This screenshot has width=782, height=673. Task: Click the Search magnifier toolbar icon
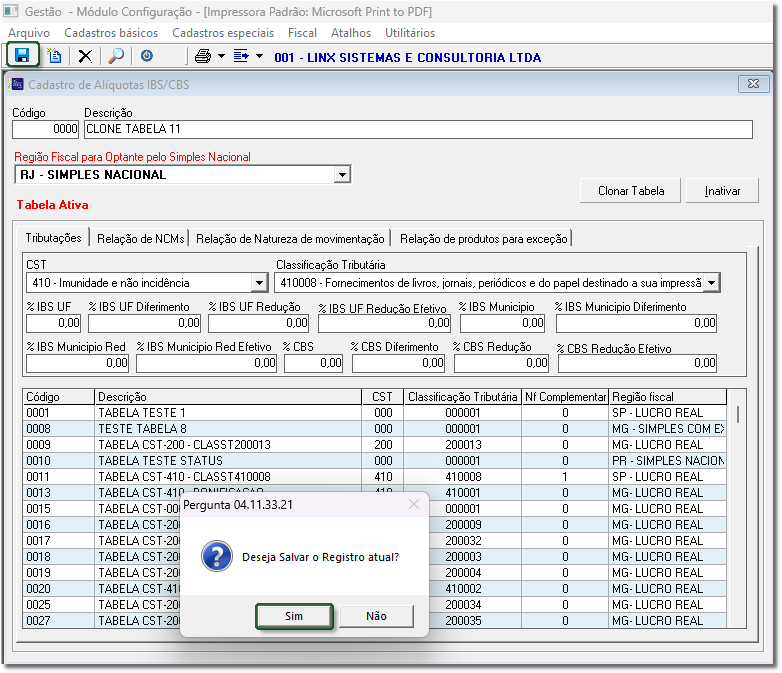pyautogui.click(x=116, y=56)
